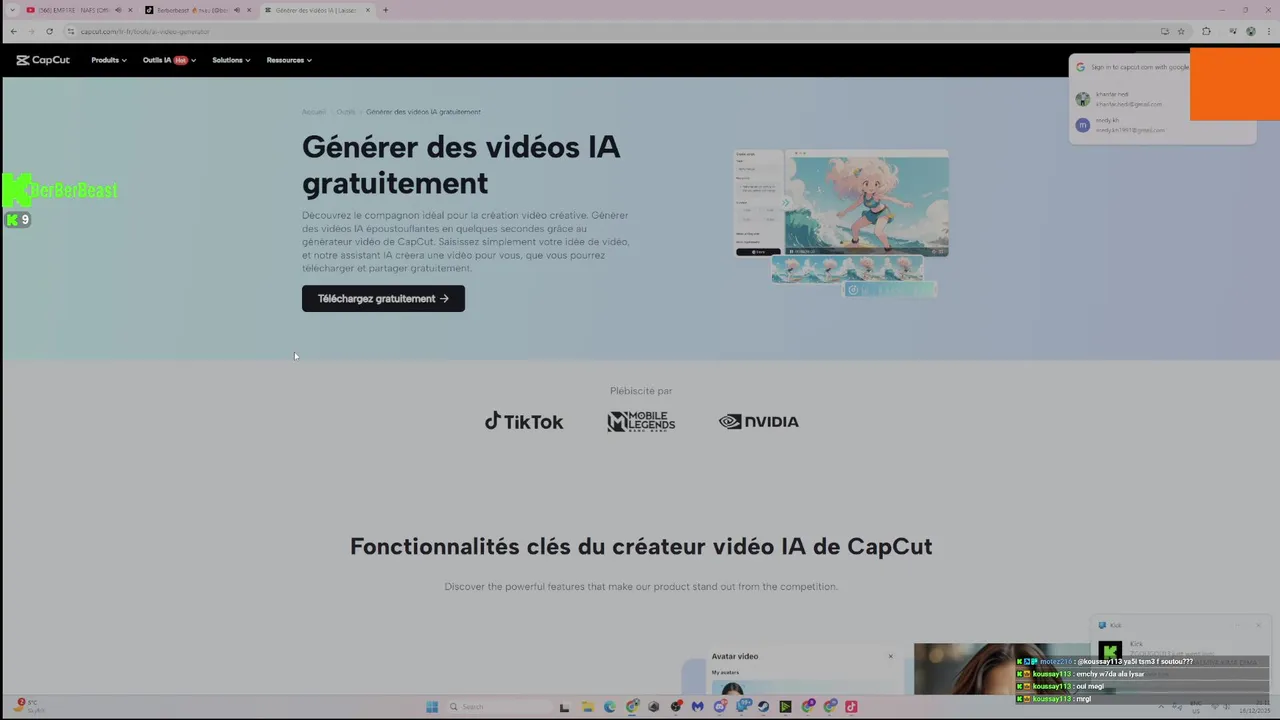Open the Windows Start menu

click(432, 706)
